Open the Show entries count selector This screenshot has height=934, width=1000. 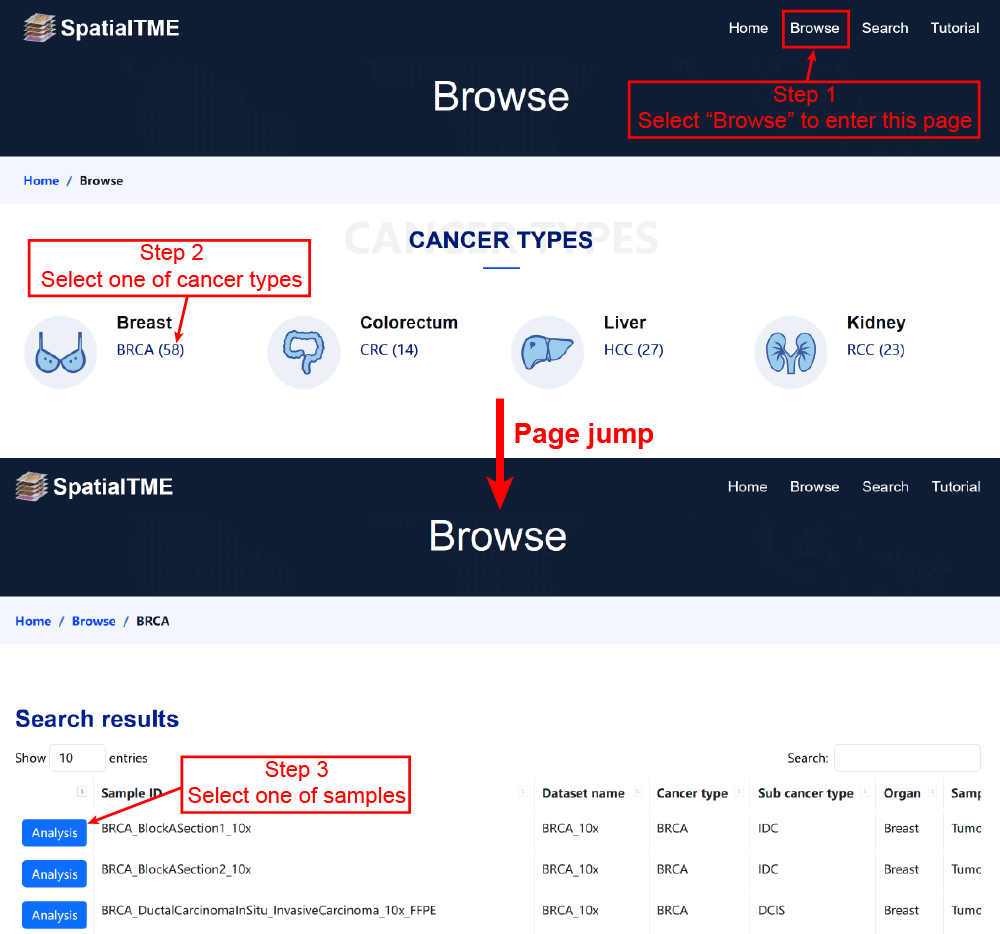click(77, 758)
